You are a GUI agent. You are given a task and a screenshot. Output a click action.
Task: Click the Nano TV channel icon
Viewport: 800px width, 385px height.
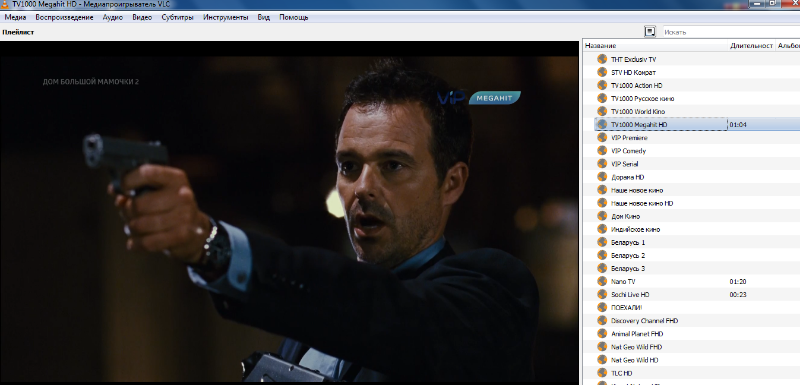click(x=602, y=281)
